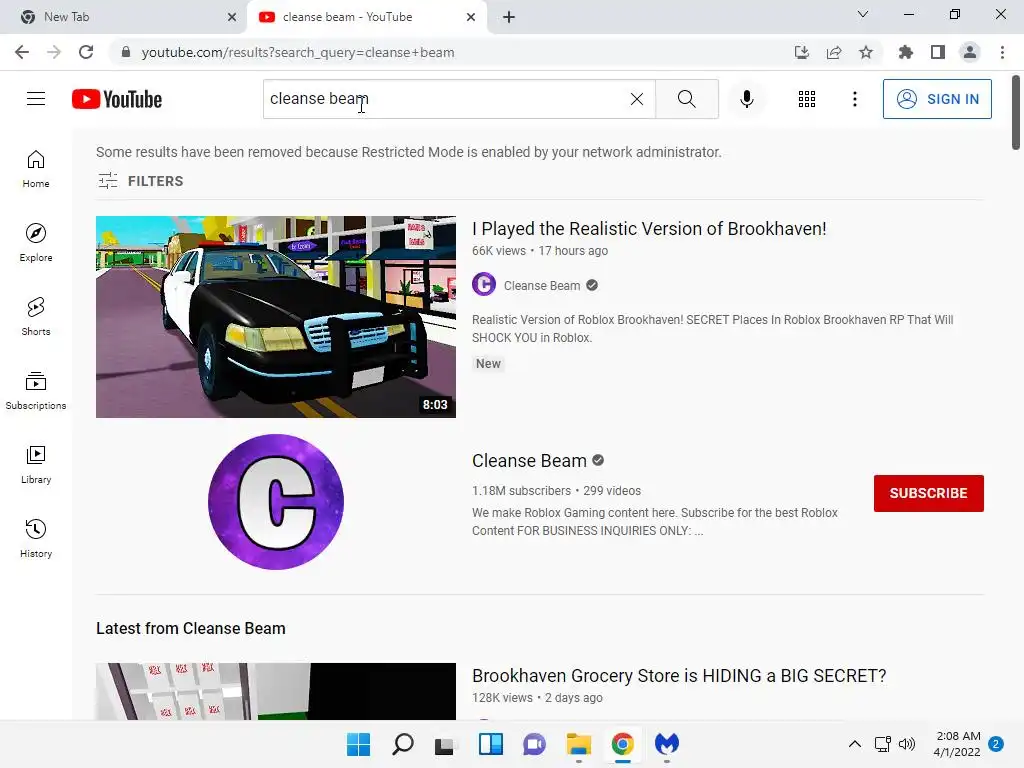1024x768 pixels.
Task: Go back with the browser back arrow
Action: pos(22,52)
